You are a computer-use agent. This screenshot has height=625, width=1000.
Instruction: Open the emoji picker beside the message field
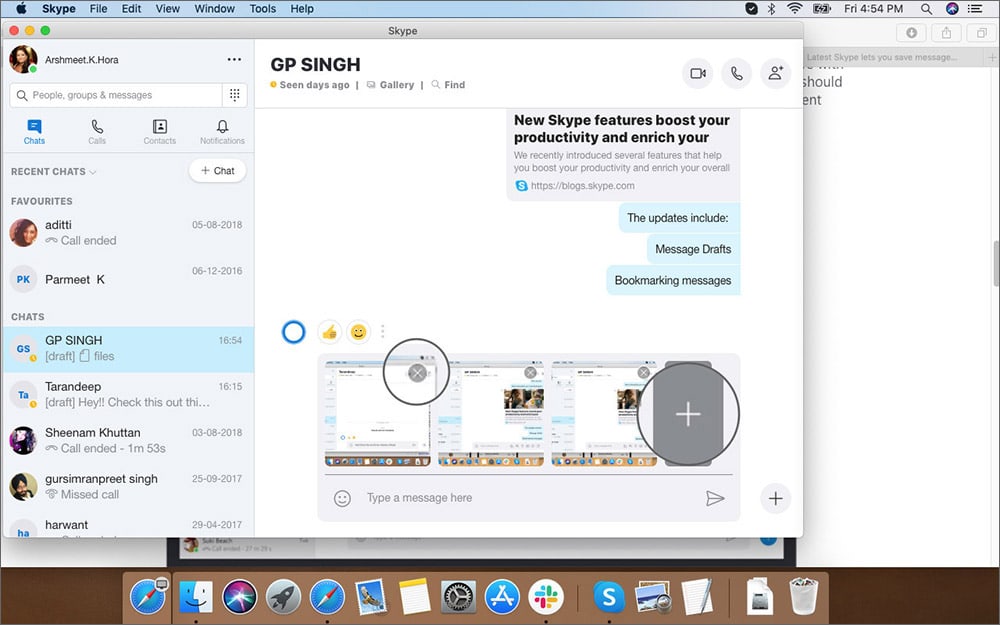click(341, 498)
